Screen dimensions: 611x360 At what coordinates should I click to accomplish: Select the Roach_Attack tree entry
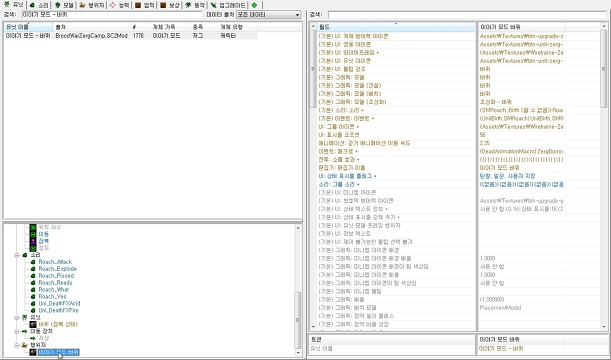(55, 262)
